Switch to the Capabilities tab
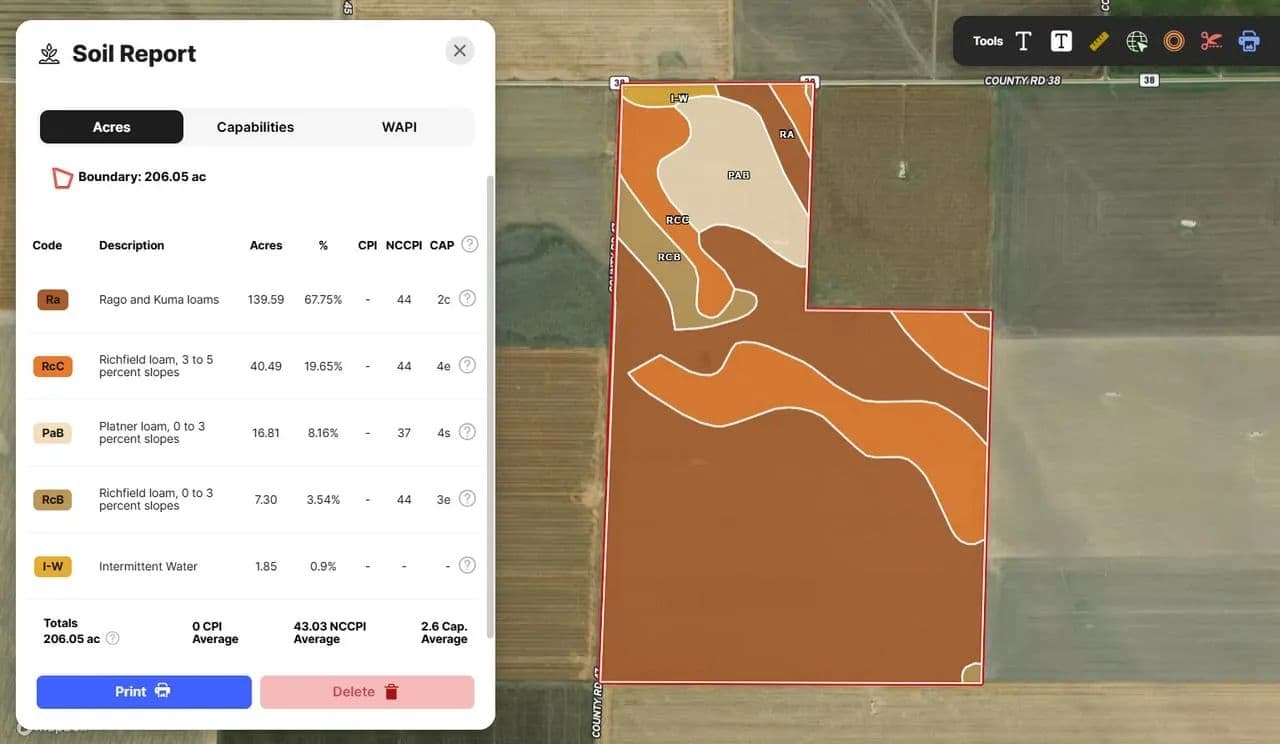The width and height of the screenshot is (1280, 744). [x=255, y=127]
